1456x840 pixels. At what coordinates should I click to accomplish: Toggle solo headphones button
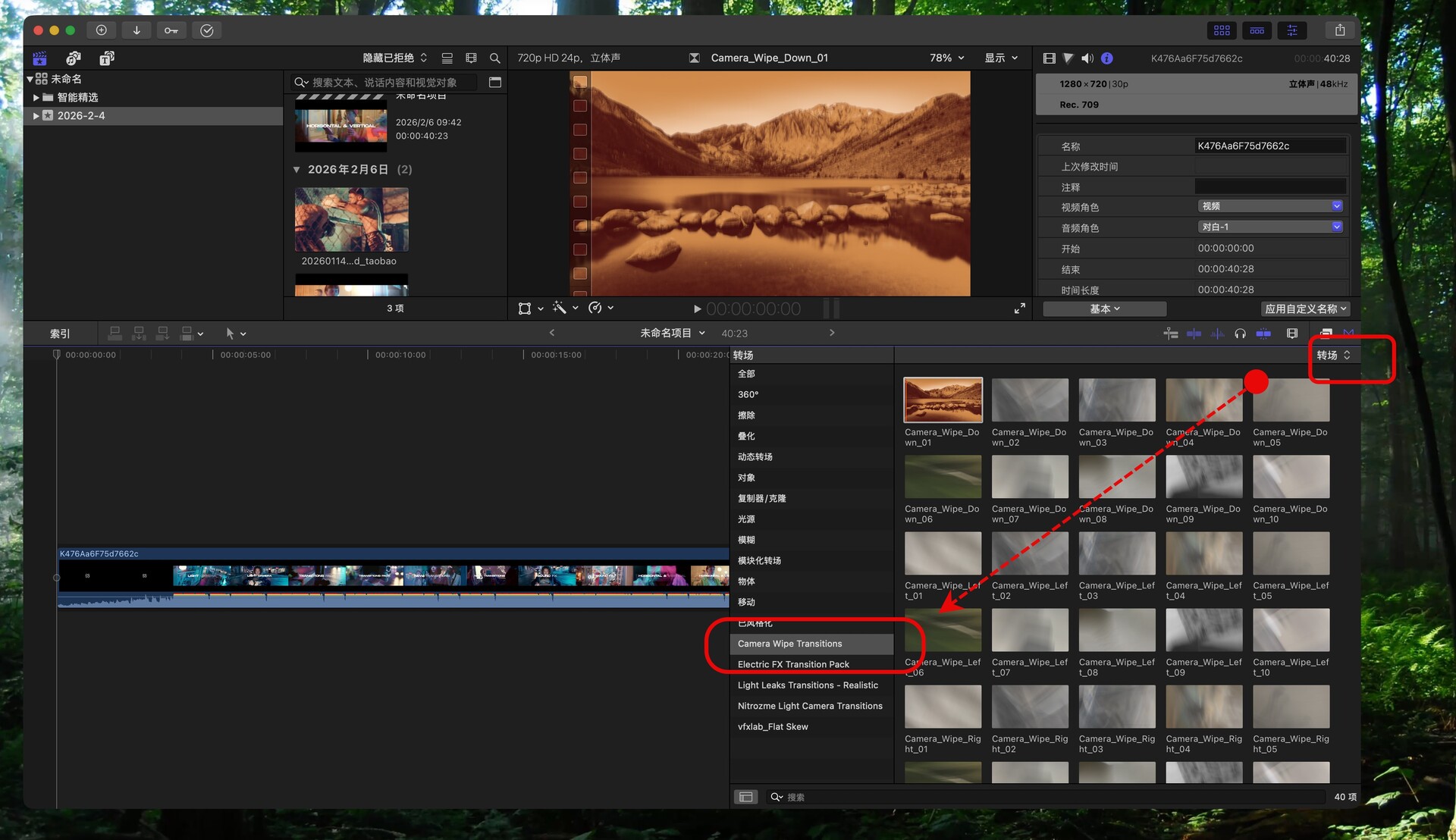[1240, 334]
